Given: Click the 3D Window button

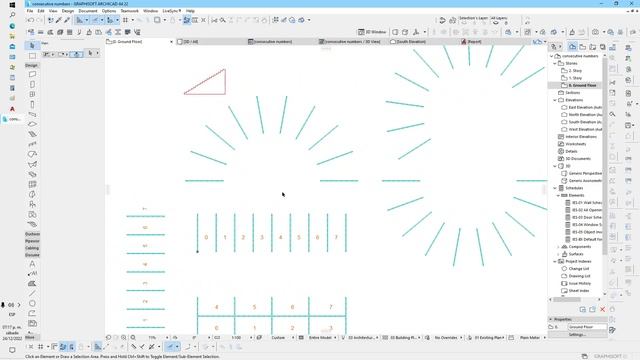Looking at the screenshot, I should pos(372,32).
